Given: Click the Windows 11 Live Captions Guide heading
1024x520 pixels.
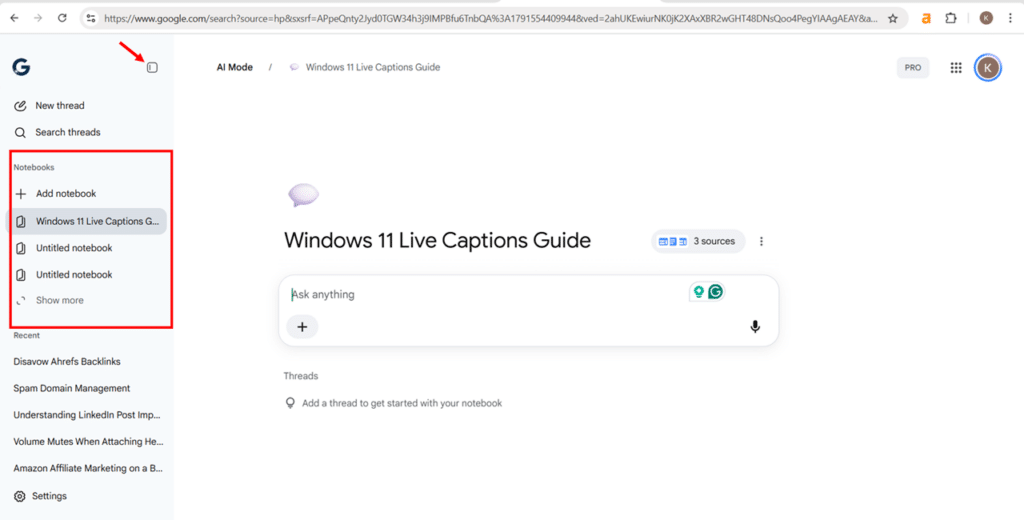Looking at the screenshot, I should pyautogui.click(x=438, y=241).
